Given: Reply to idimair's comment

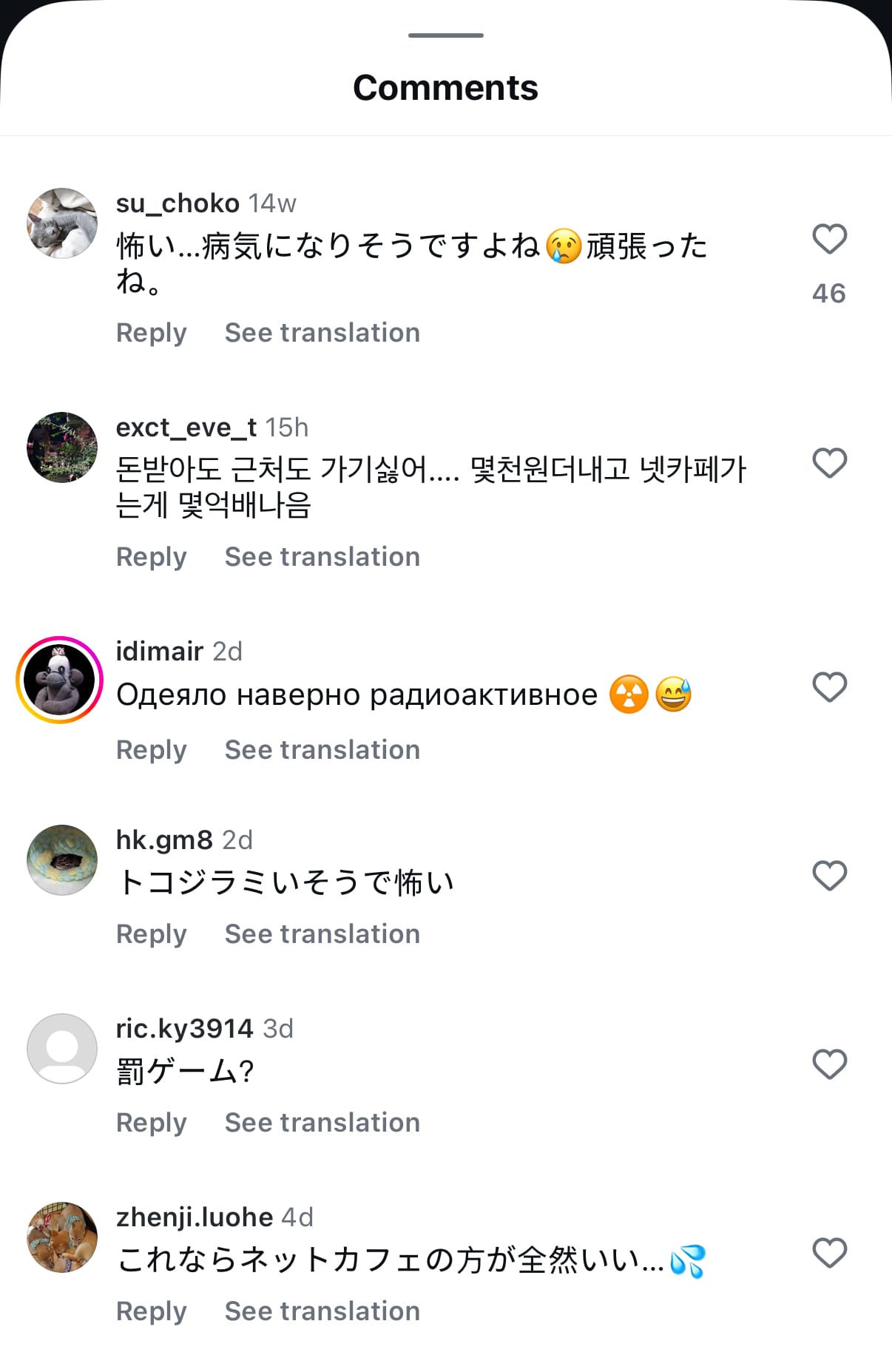Looking at the screenshot, I should [152, 750].
